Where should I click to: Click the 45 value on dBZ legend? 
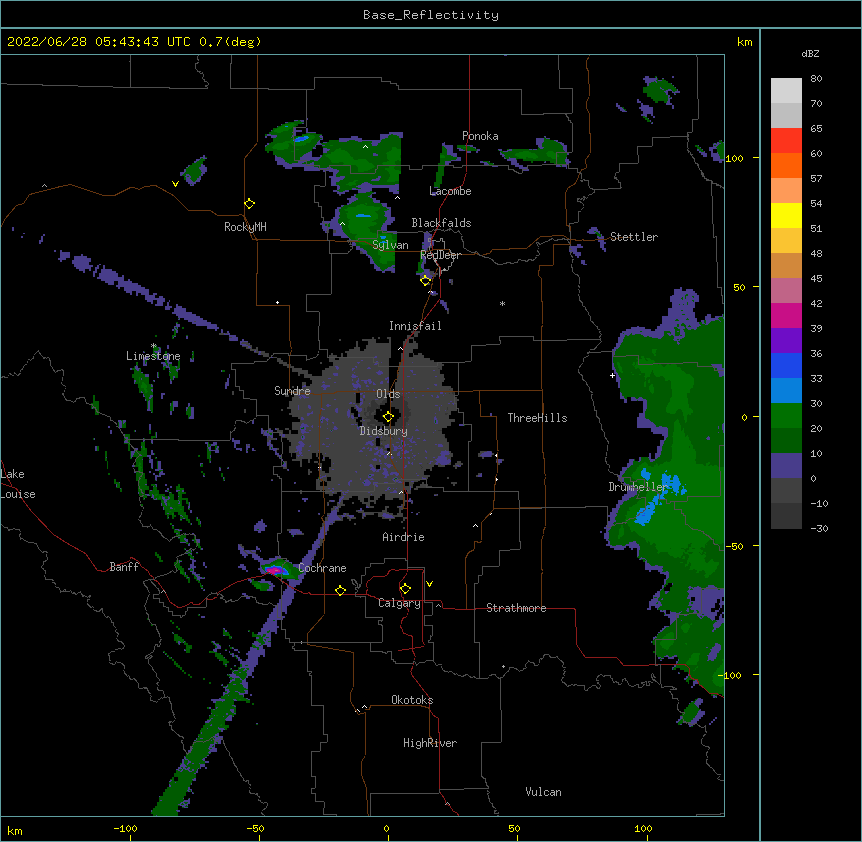816,279
